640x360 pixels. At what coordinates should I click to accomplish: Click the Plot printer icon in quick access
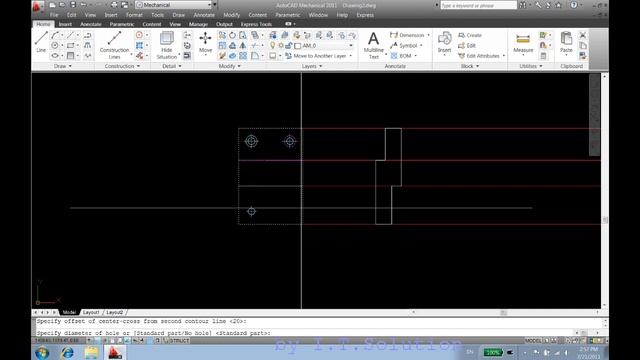click(x=114, y=5)
